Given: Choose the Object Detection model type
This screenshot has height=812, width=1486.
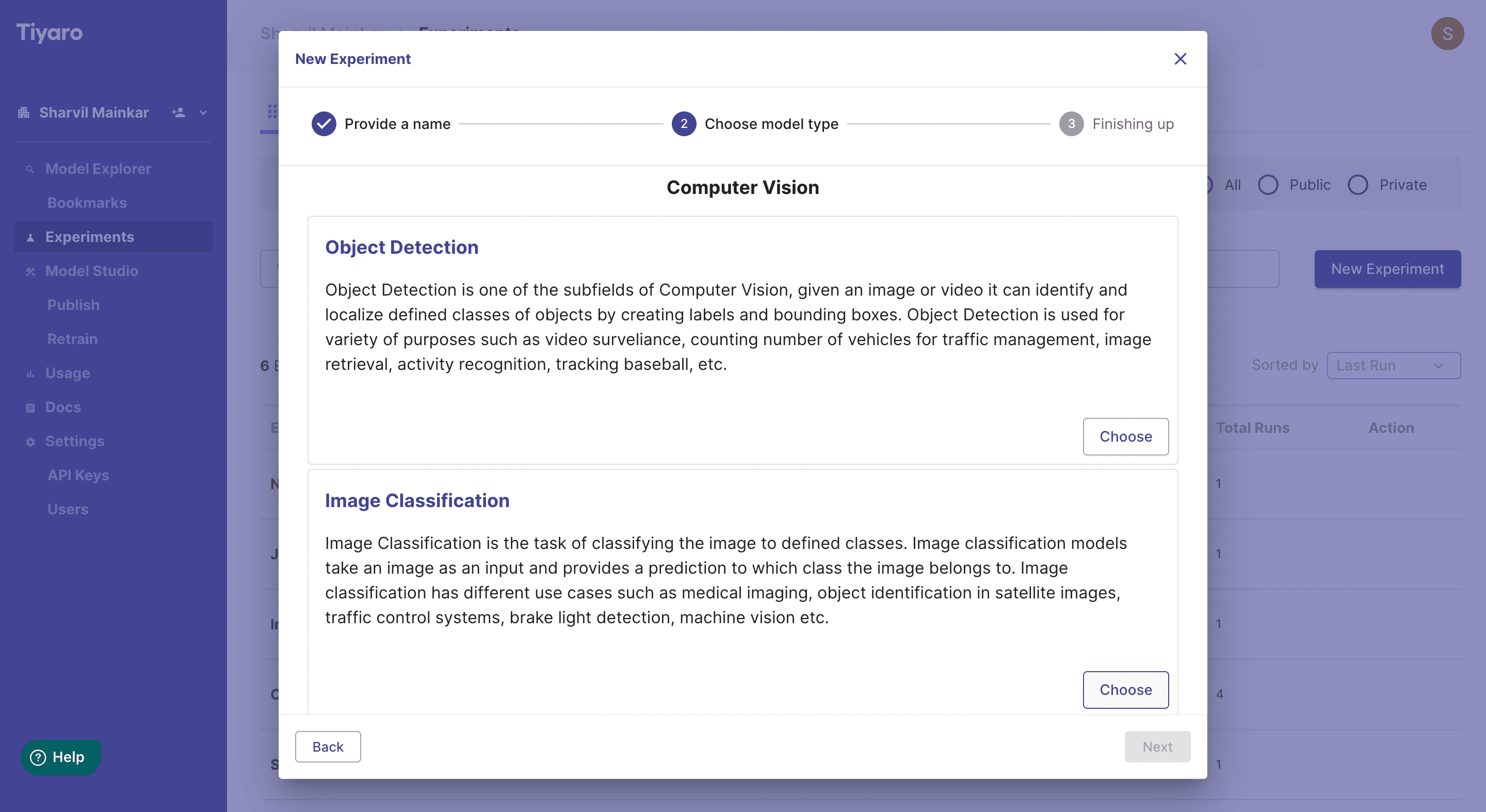Looking at the screenshot, I should tap(1125, 436).
